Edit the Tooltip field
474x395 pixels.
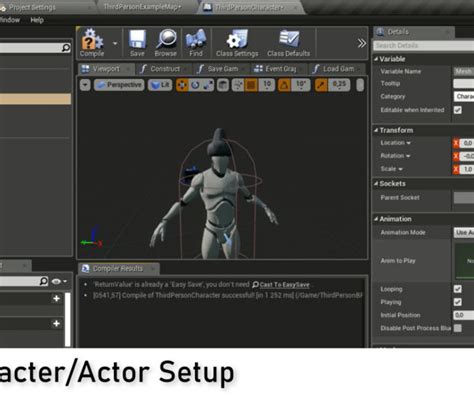464,84
